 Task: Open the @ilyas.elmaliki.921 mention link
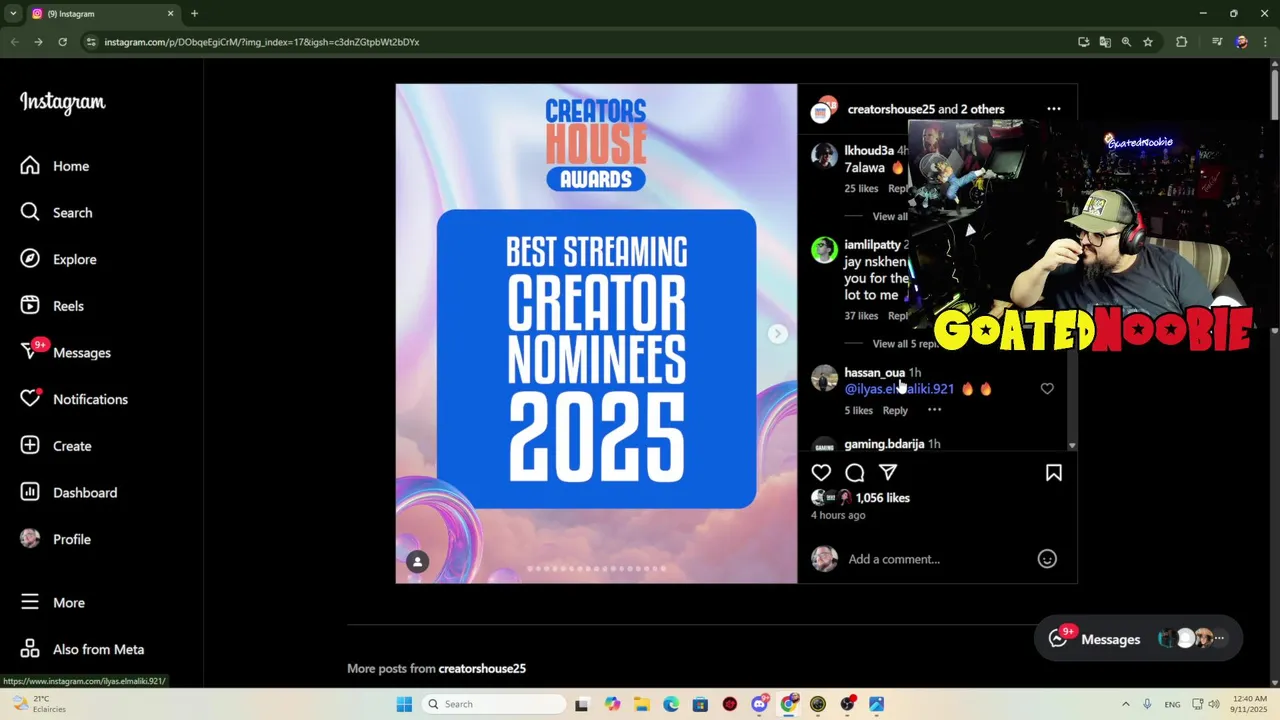tap(899, 389)
